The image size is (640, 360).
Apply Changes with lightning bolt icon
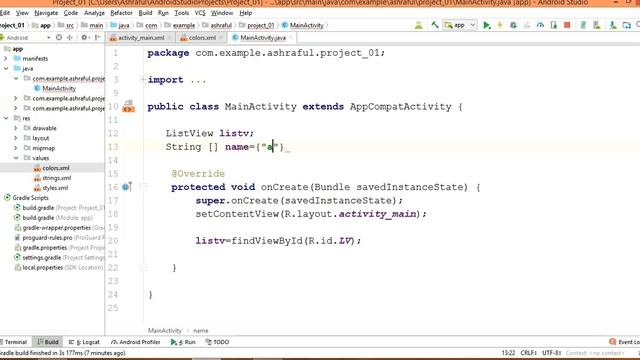point(500,25)
